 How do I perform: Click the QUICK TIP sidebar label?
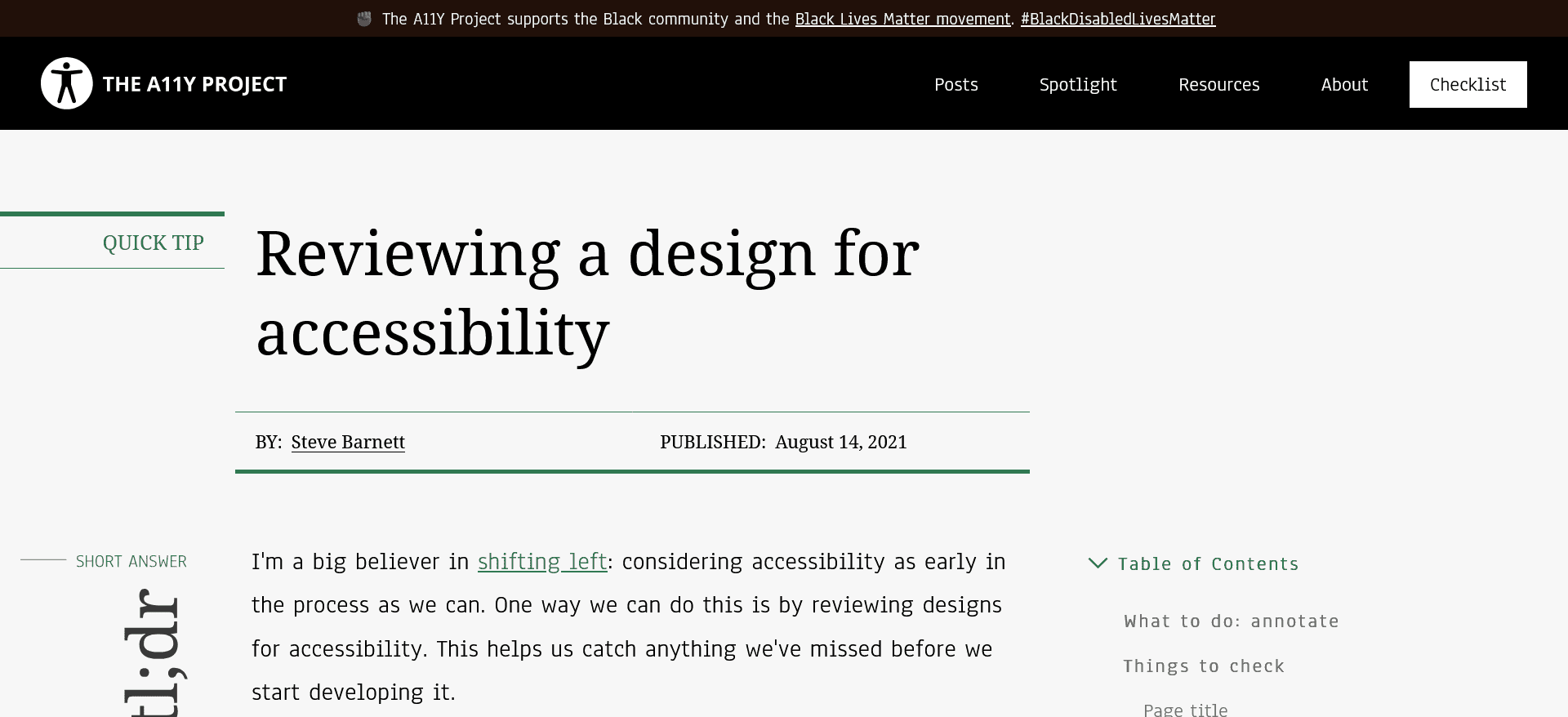coord(153,243)
